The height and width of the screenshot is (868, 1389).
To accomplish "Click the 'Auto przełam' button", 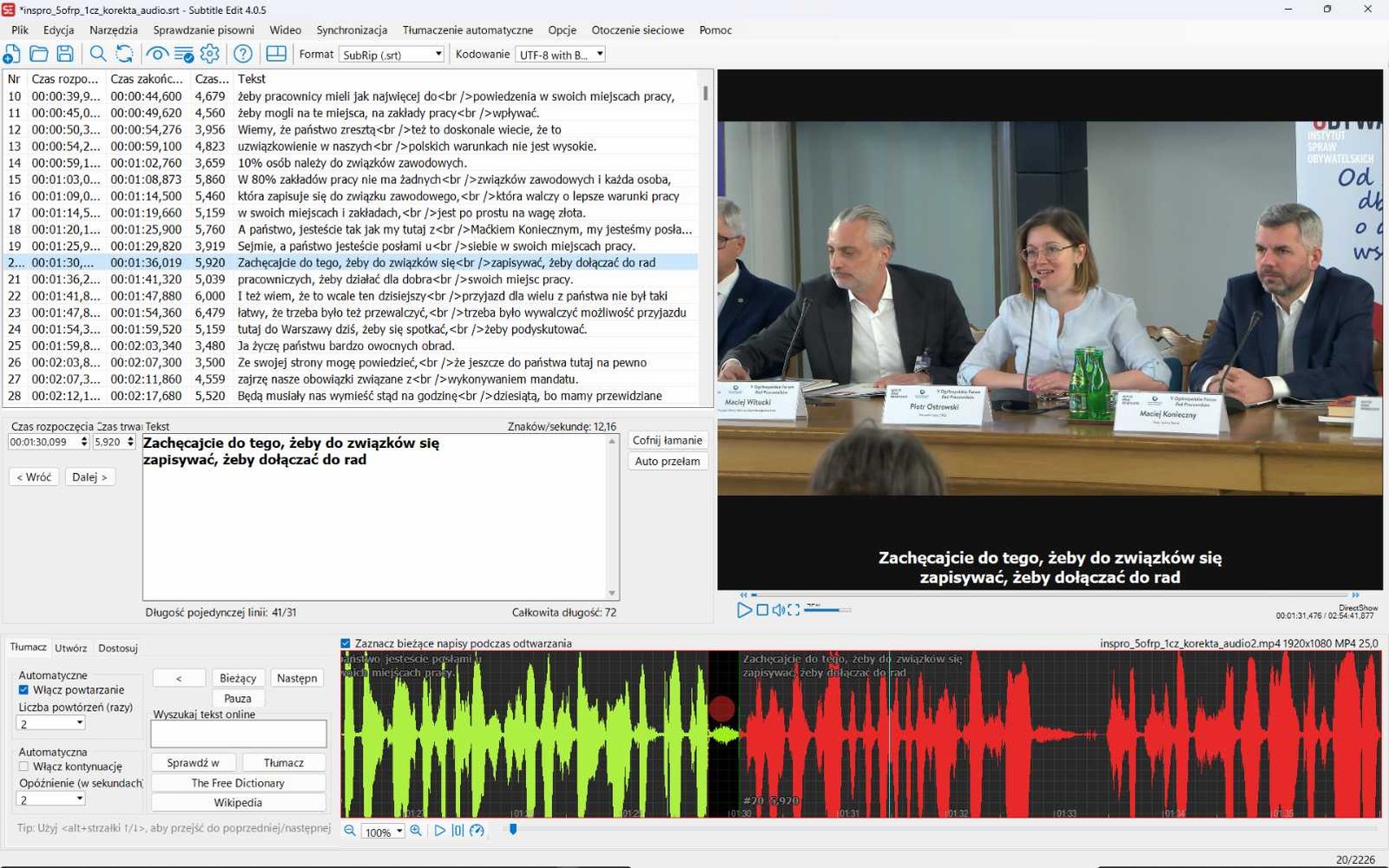I will point(667,461).
